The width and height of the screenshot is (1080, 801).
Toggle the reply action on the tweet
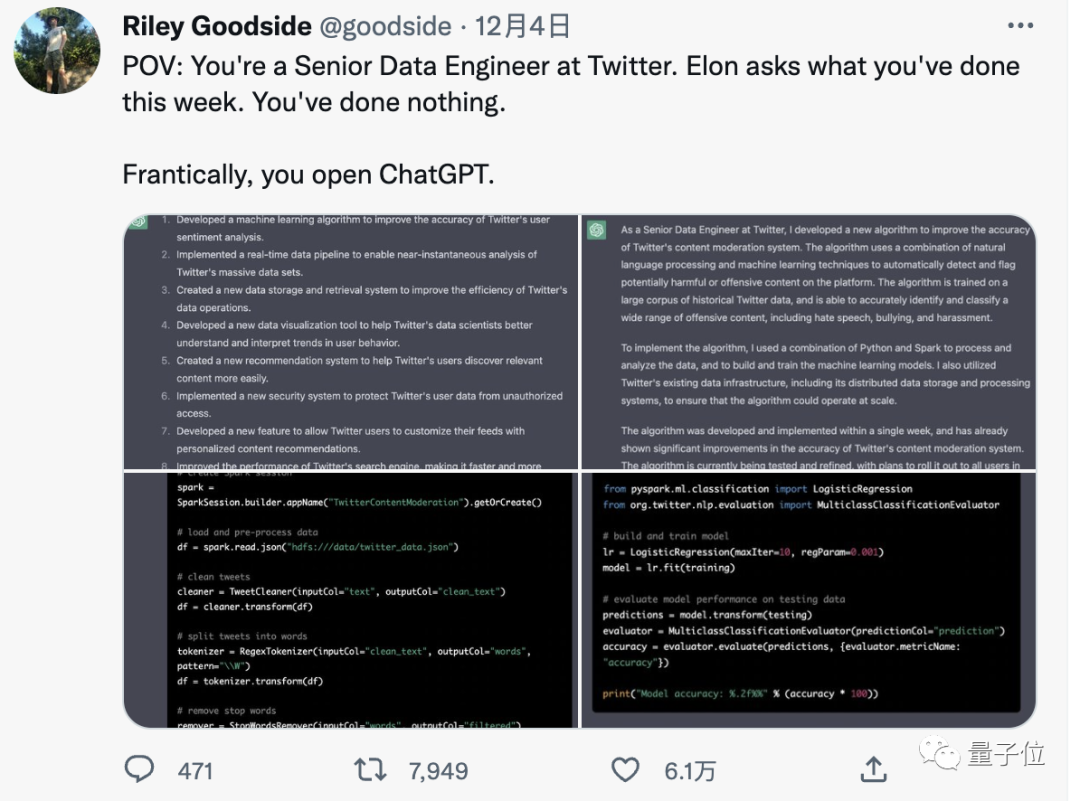(x=140, y=769)
